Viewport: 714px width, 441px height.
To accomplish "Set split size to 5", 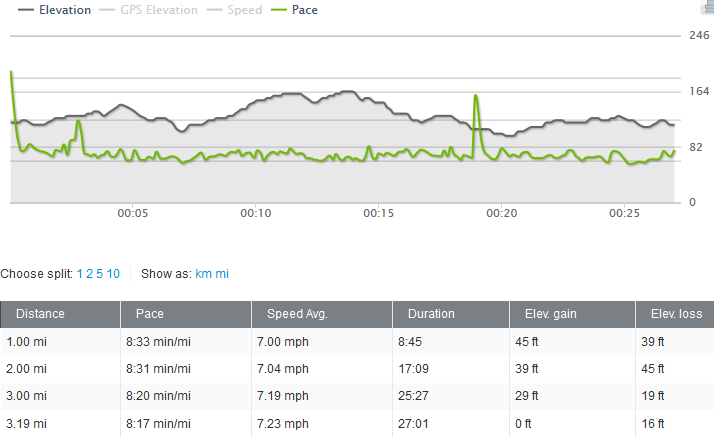I will click(99, 273).
